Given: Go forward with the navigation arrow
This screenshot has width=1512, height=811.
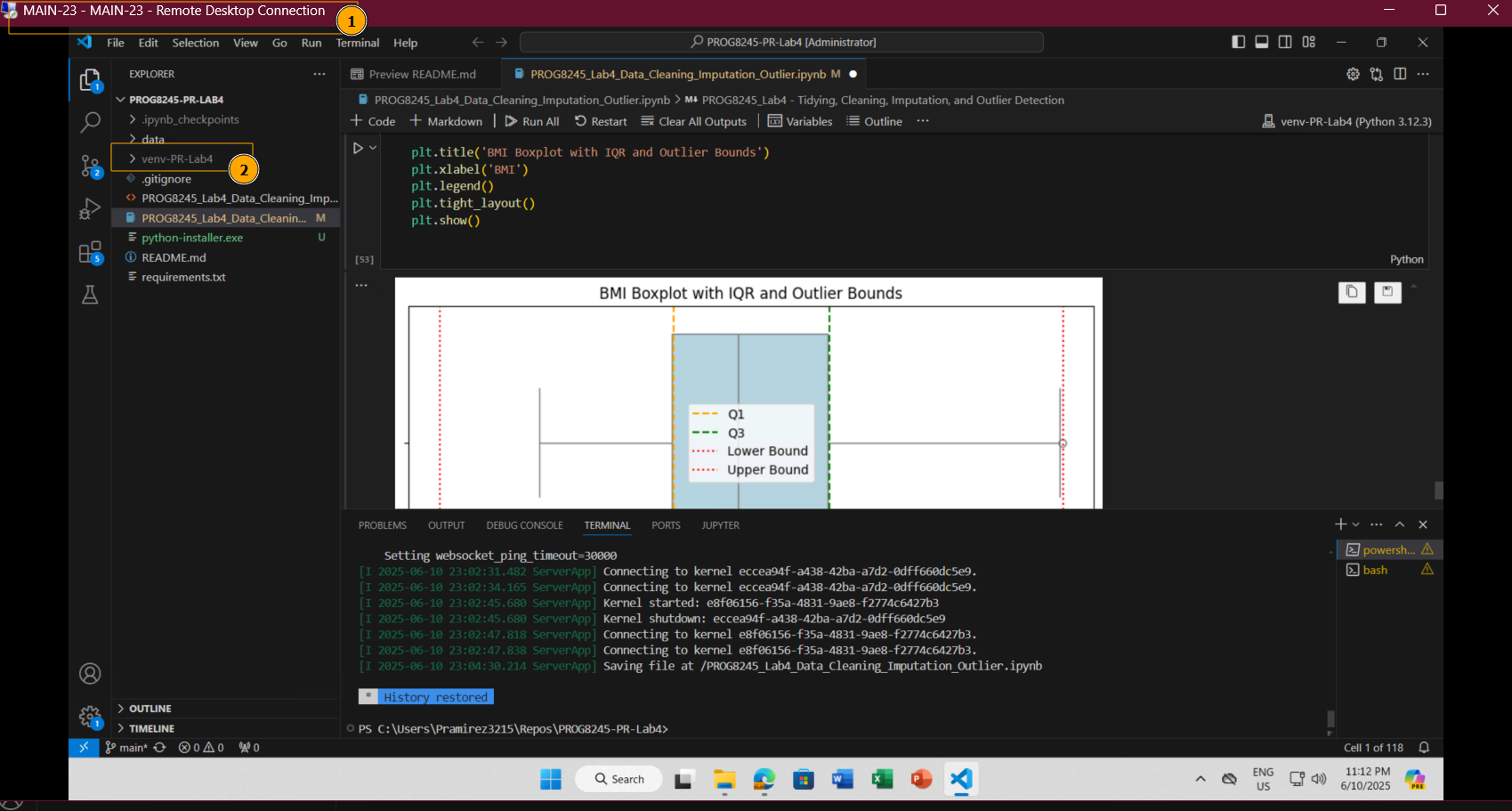Looking at the screenshot, I should (502, 42).
